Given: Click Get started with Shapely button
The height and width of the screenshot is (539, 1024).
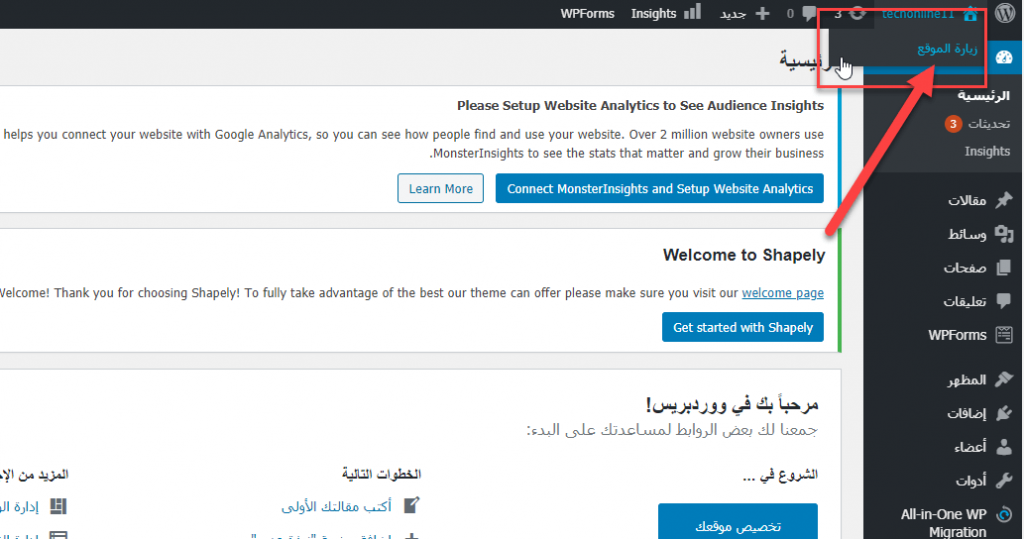Looking at the screenshot, I should tap(743, 327).
